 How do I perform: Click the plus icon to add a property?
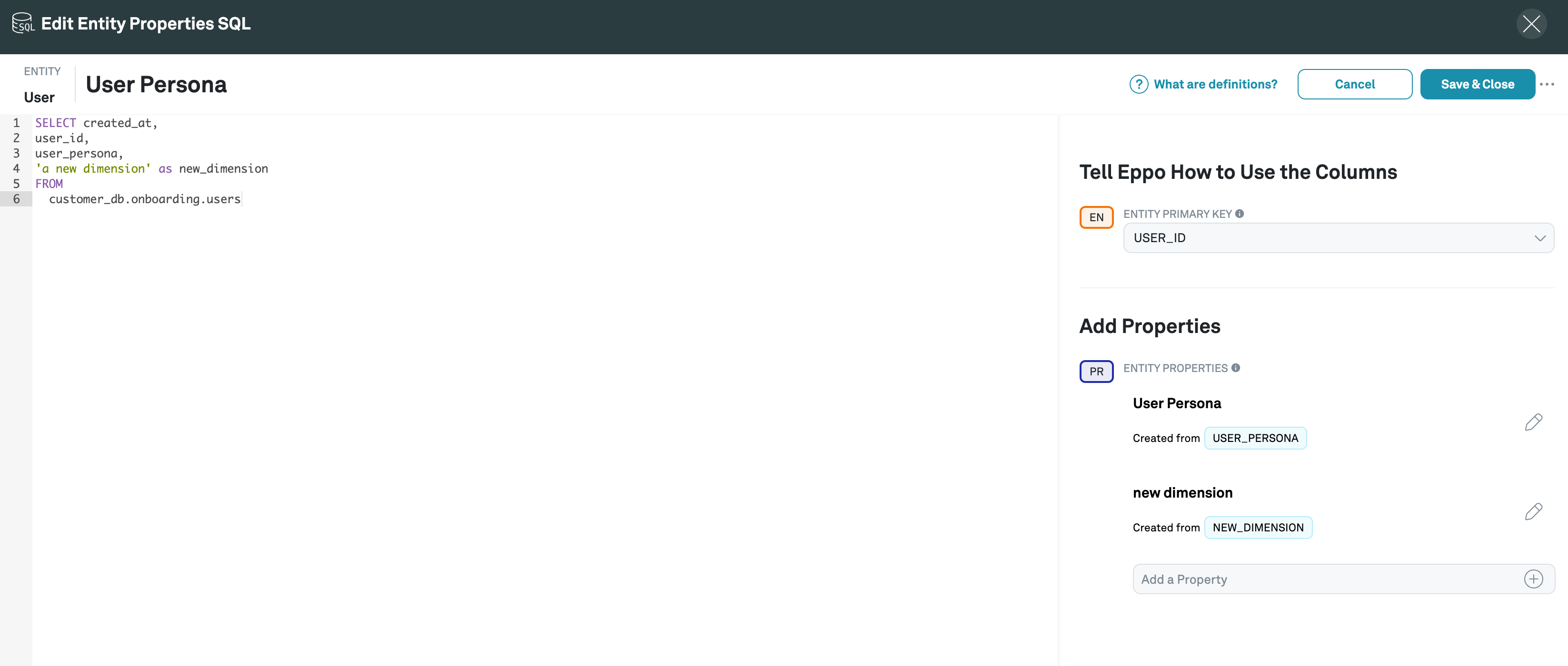tap(1534, 579)
